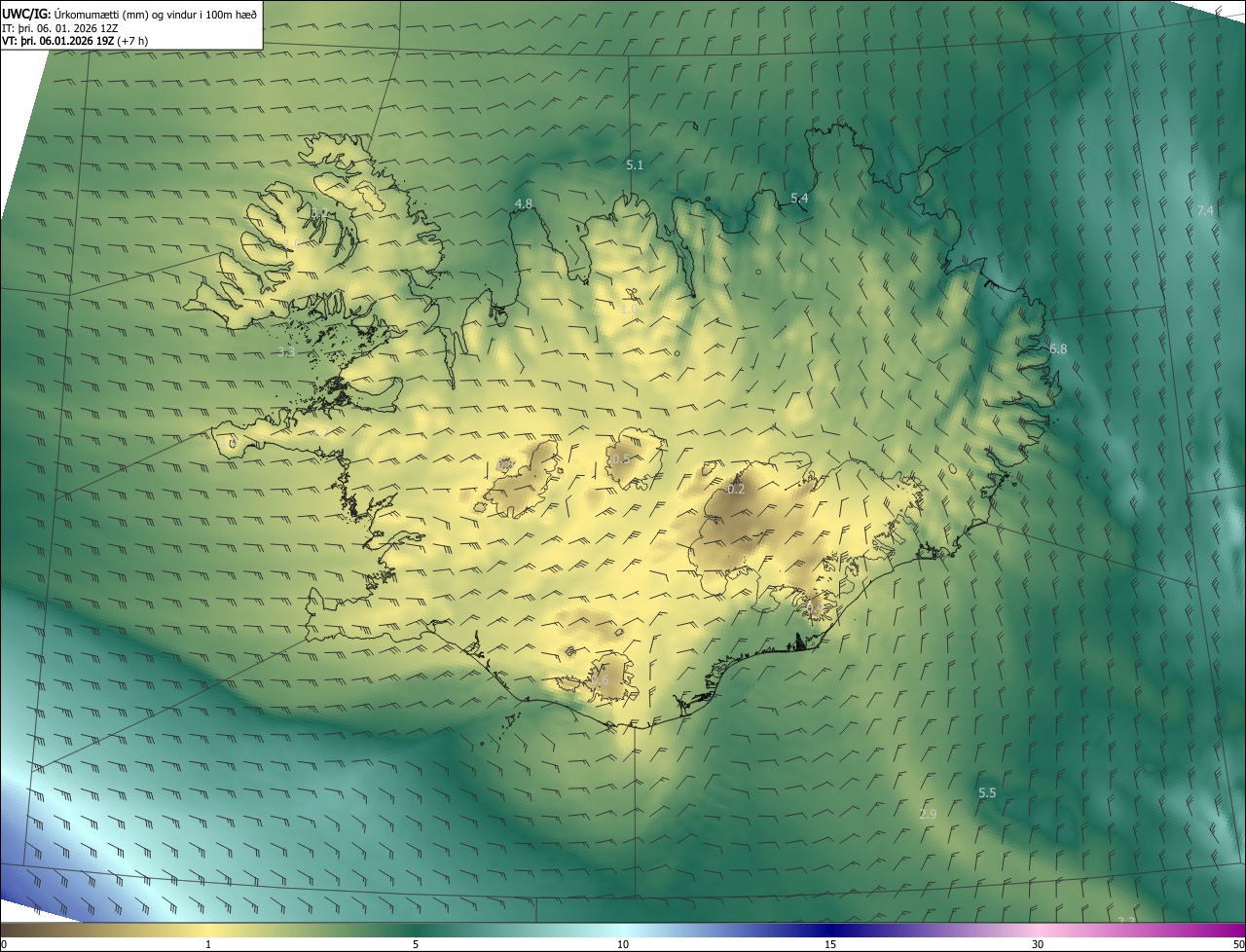Screen dimensions: 1246x952
Task: Click the 6.8 value by the east fjords
Action: coord(1058,349)
